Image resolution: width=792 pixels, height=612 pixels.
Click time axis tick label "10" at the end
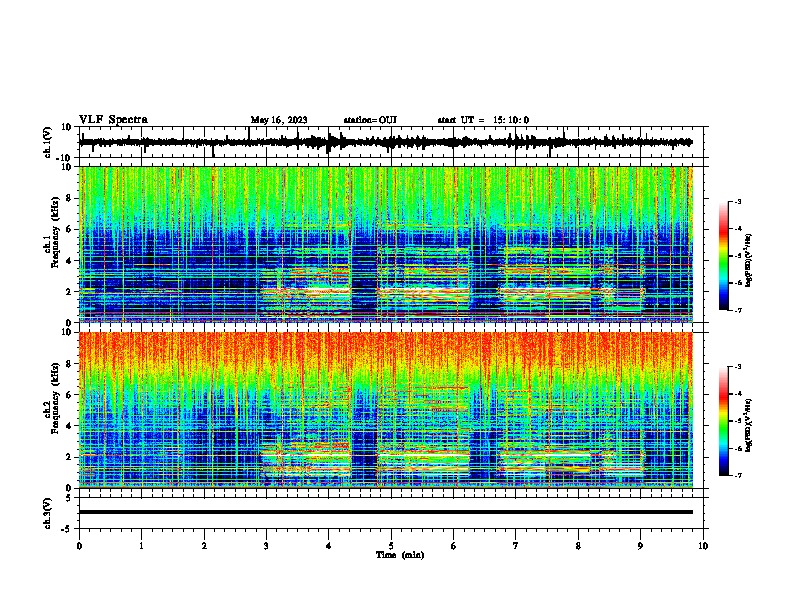tap(703, 546)
